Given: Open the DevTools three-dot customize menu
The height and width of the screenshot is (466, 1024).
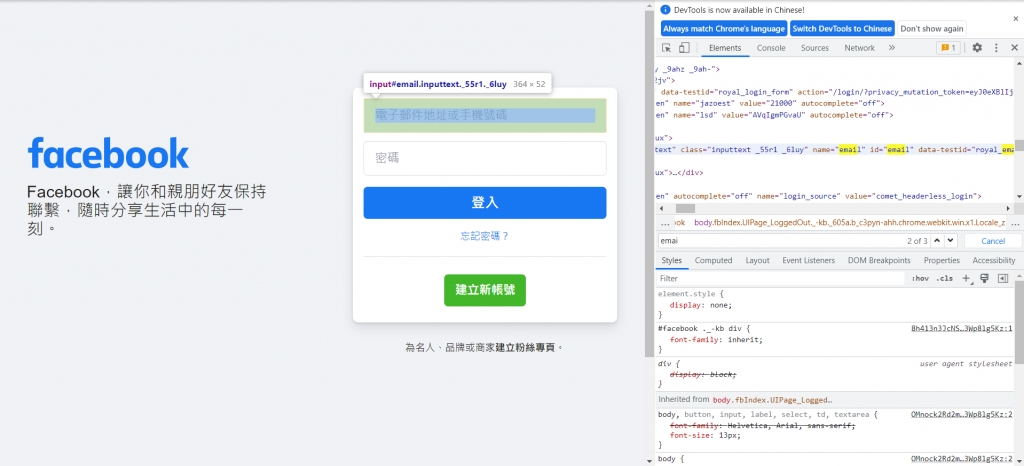Looking at the screenshot, I should click(996, 48).
